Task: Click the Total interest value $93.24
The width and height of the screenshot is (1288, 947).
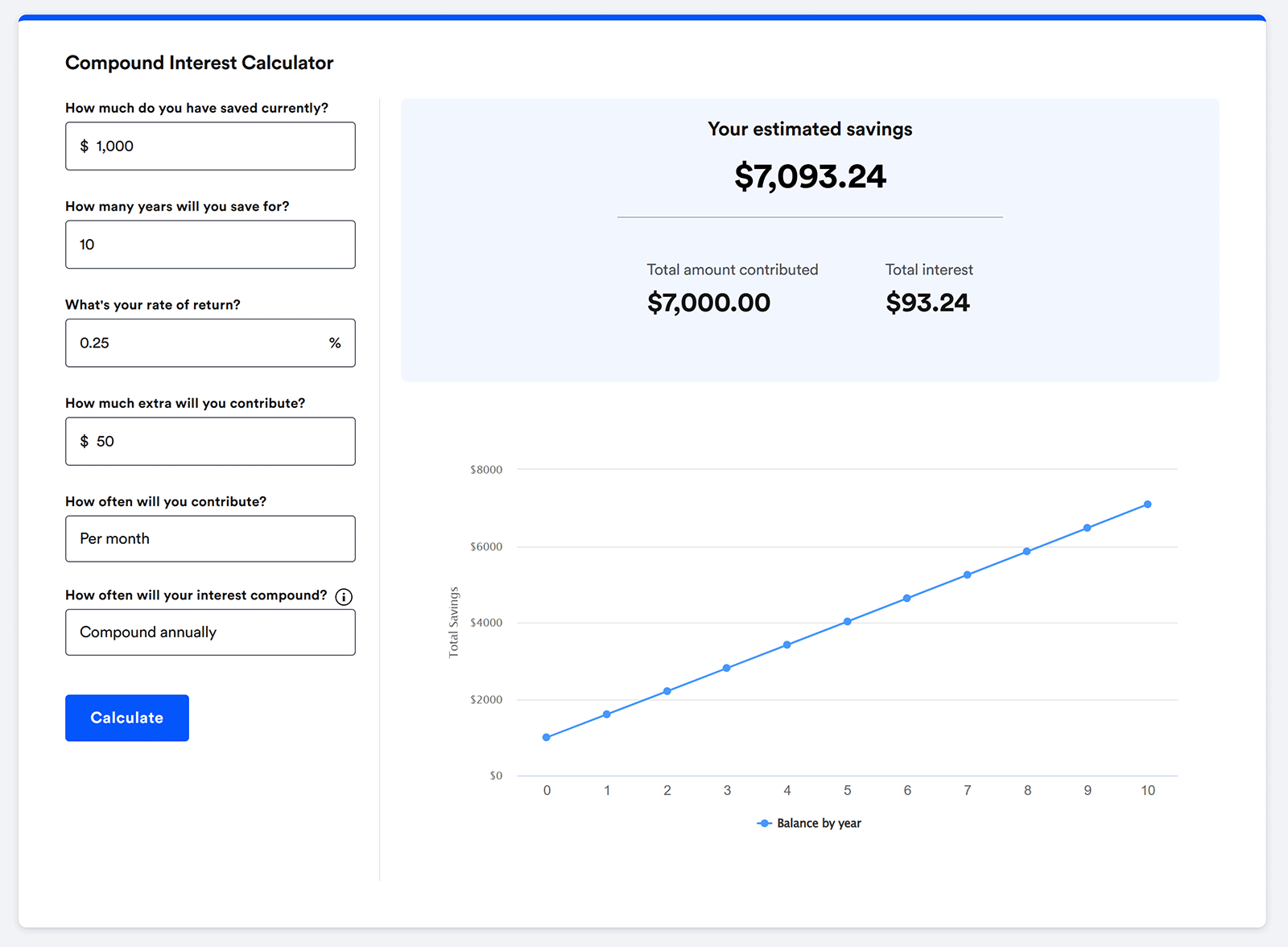Action: pyautogui.click(x=927, y=303)
